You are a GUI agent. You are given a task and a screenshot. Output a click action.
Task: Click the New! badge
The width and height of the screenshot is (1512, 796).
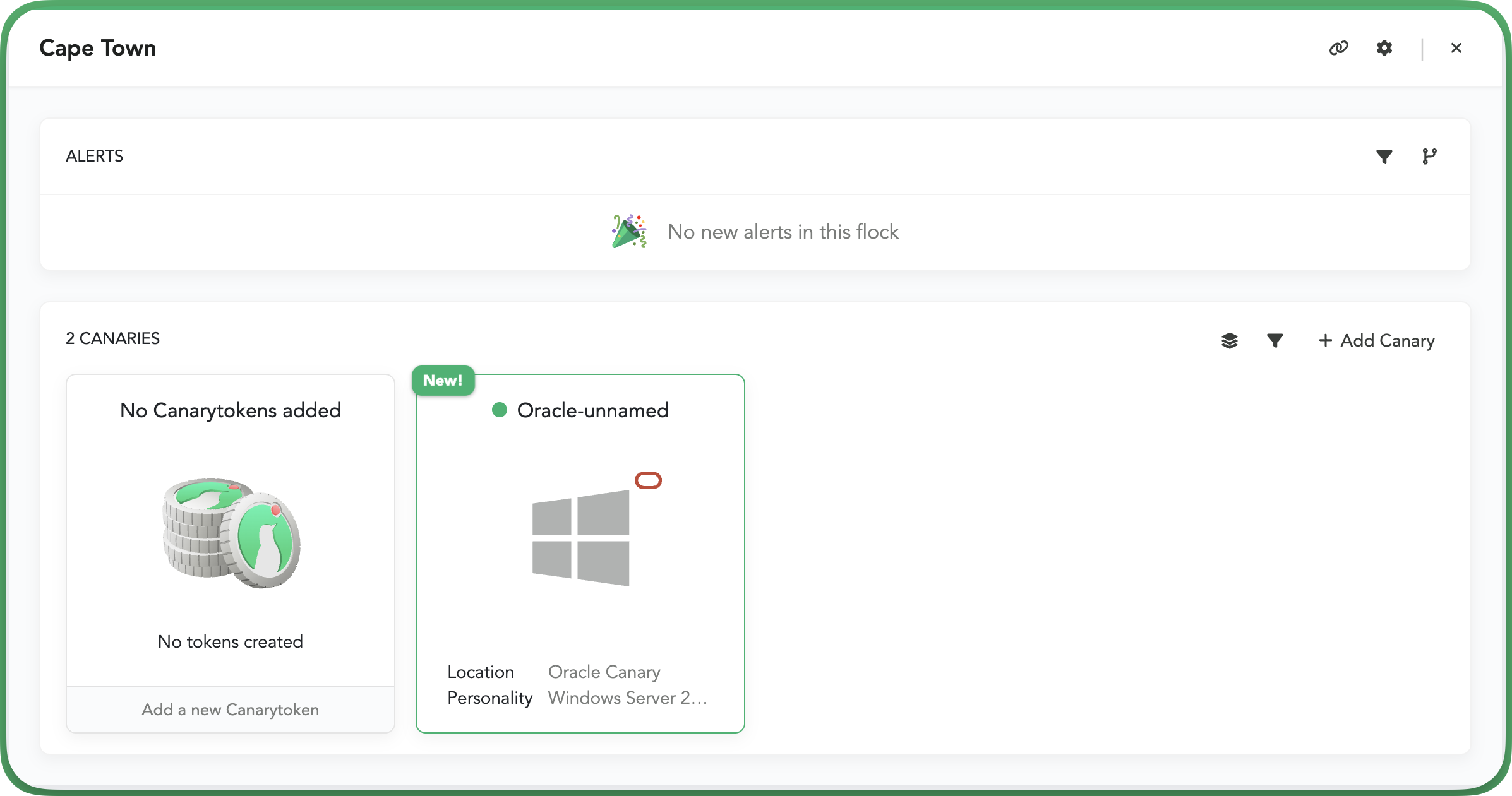(443, 381)
